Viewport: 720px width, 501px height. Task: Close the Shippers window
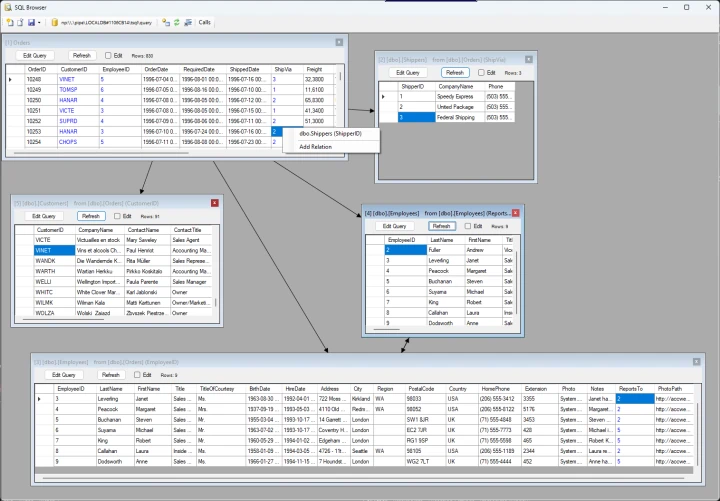tap(529, 59)
